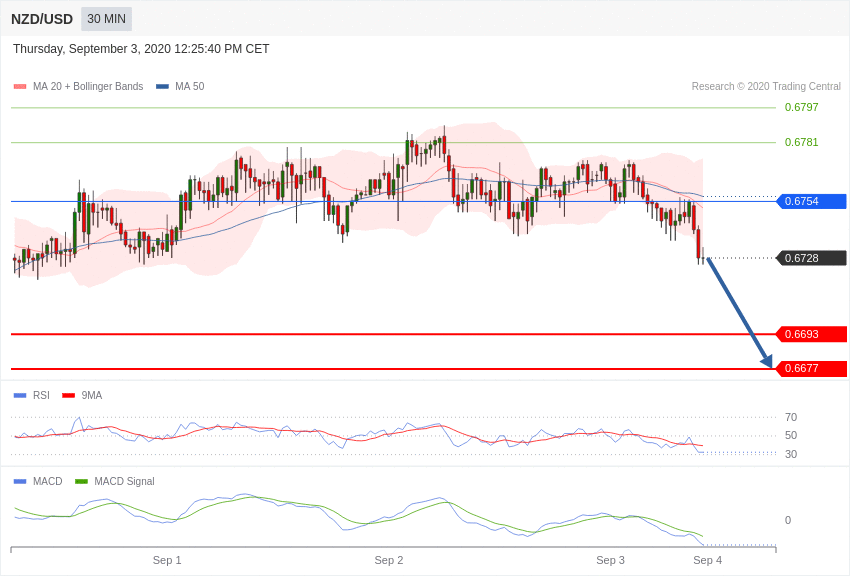Click the date line 'Thursday, September 3, 2020 12:25:40 PM CET'

141,49
